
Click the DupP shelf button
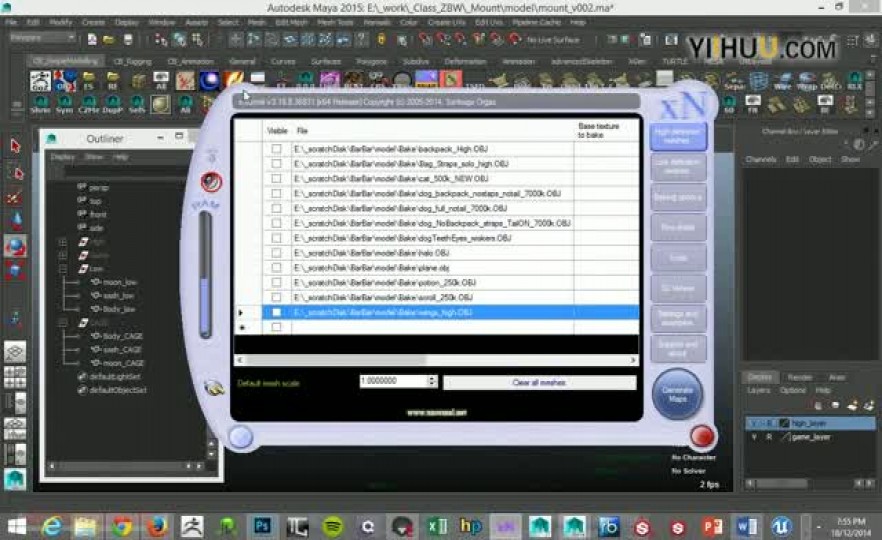(x=112, y=105)
